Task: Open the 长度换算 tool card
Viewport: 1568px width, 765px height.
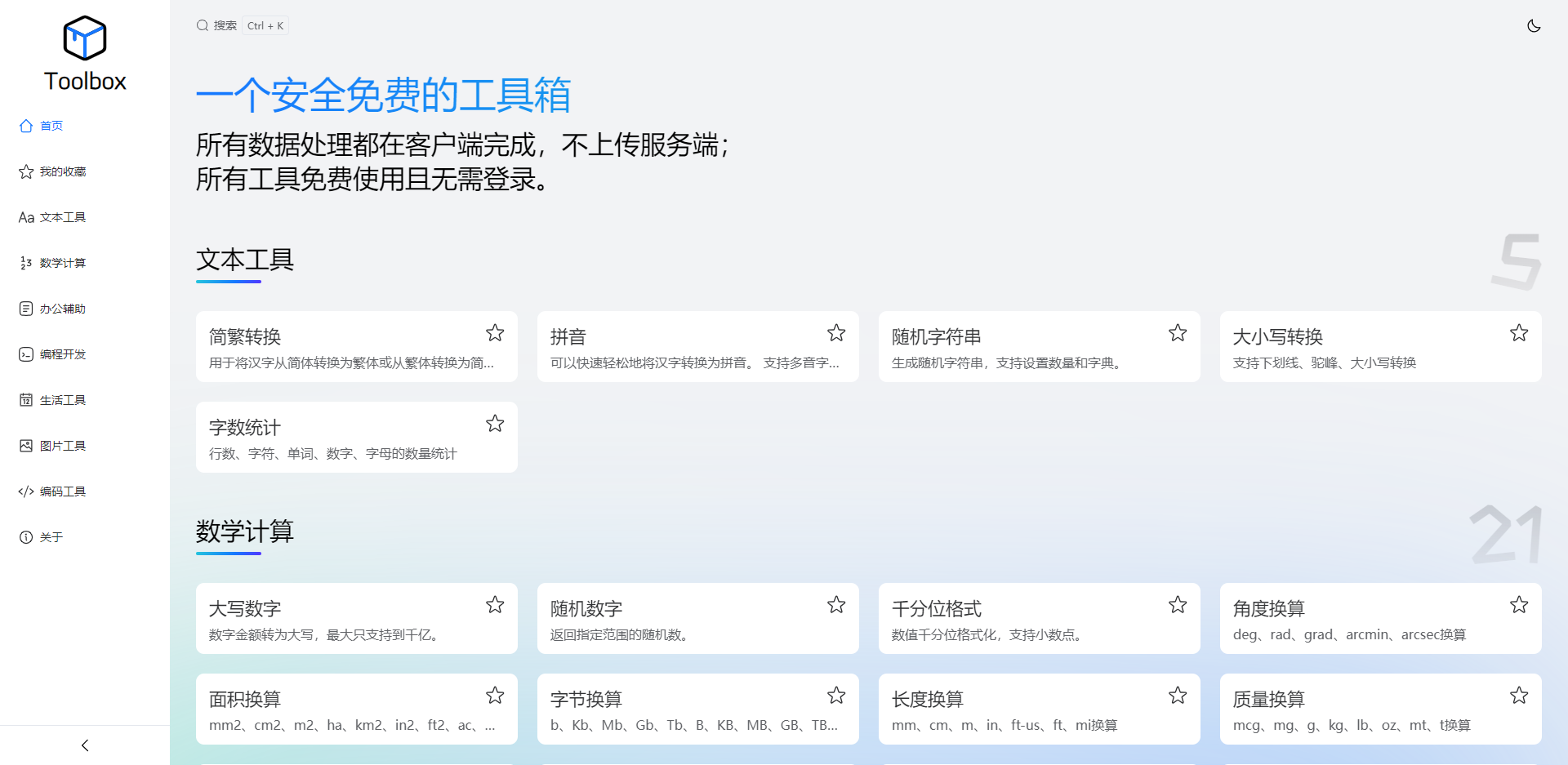Action: click(x=1040, y=709)
